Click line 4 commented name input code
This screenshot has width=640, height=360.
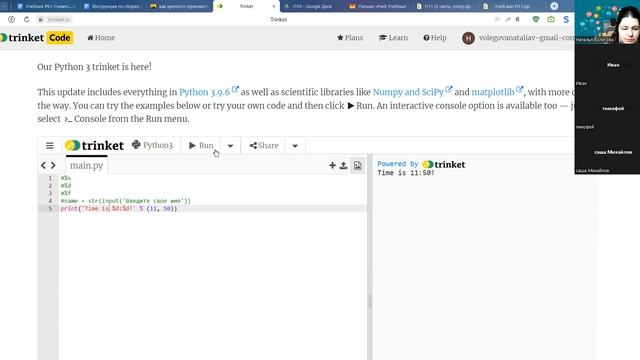pyautogui.click(x=126, y=201)
